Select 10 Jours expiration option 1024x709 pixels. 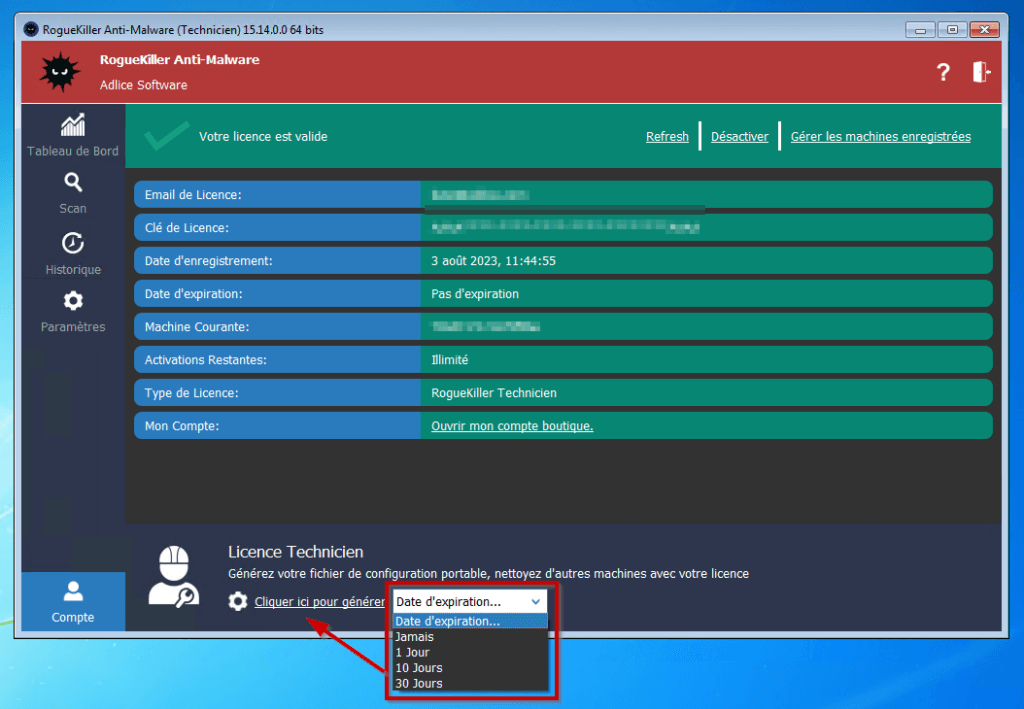pyautogui.click(x=419, y=668)
